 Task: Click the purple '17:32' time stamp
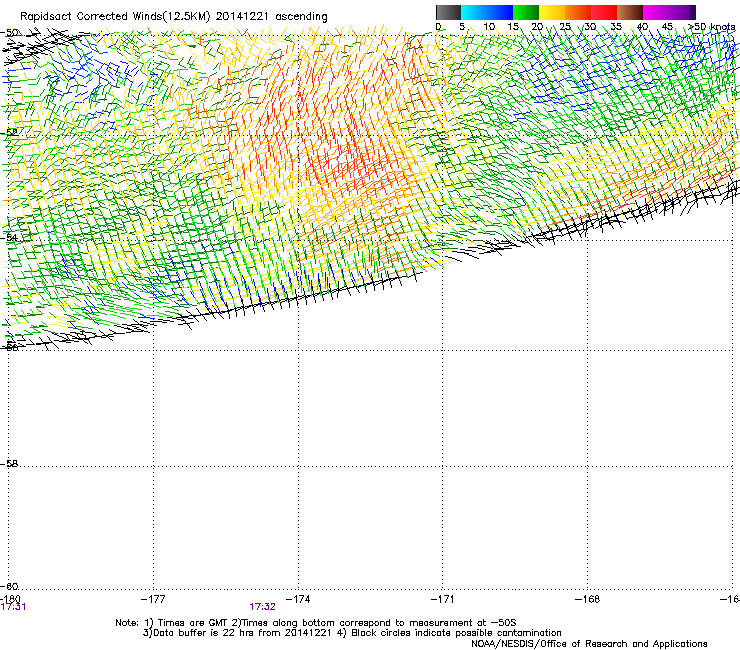tap(262, 607)
